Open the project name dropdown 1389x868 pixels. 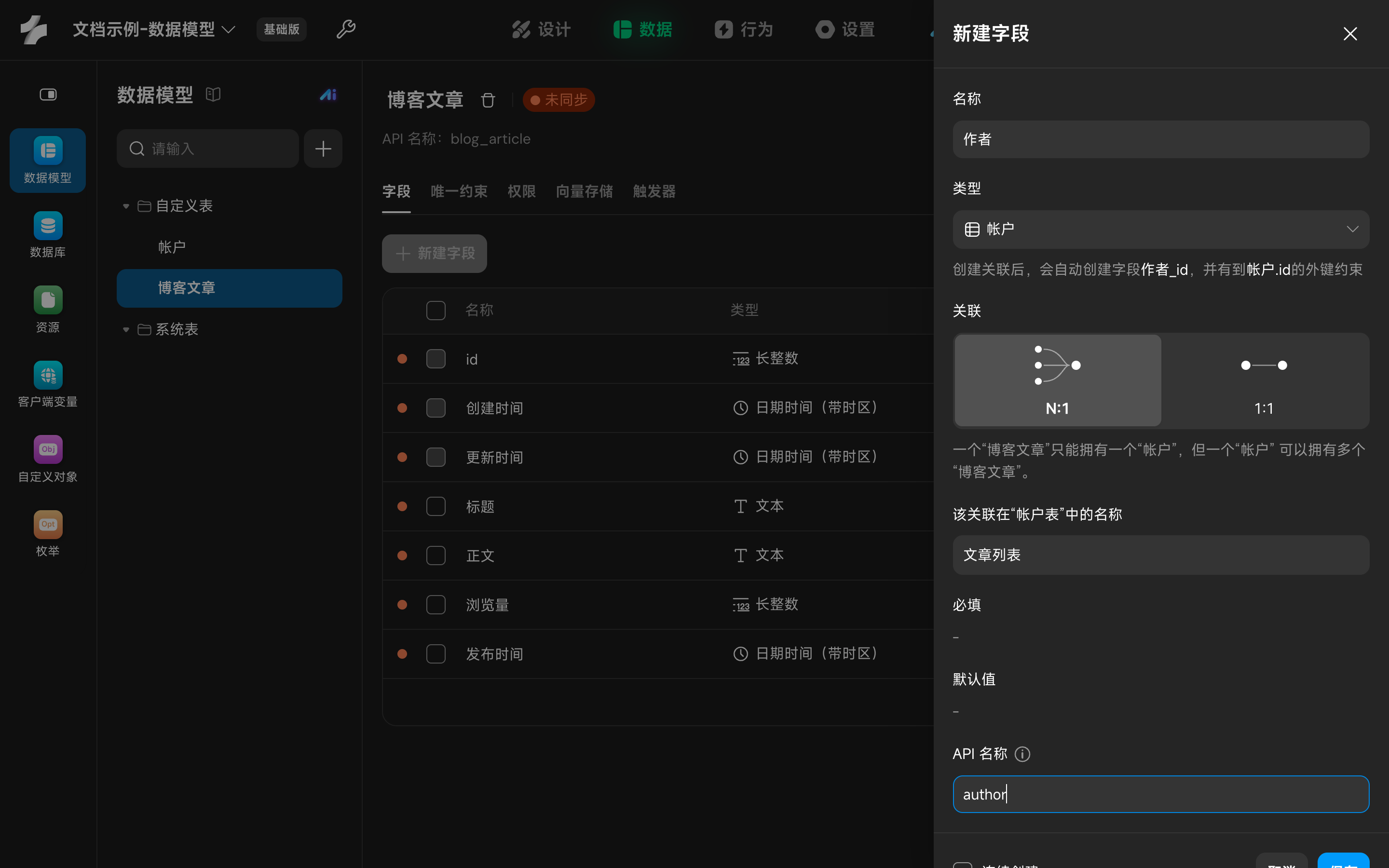click(154, 29)
